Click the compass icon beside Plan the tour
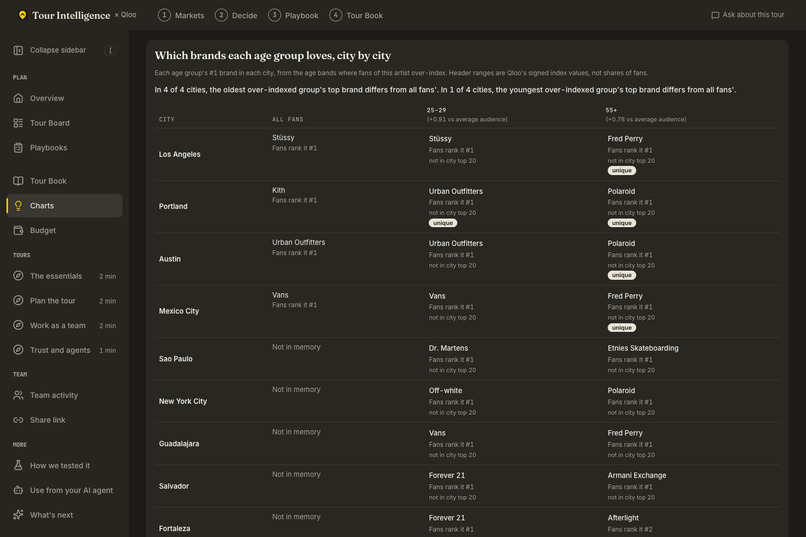This screenshot has height=537, width=806. coord(18,301)
